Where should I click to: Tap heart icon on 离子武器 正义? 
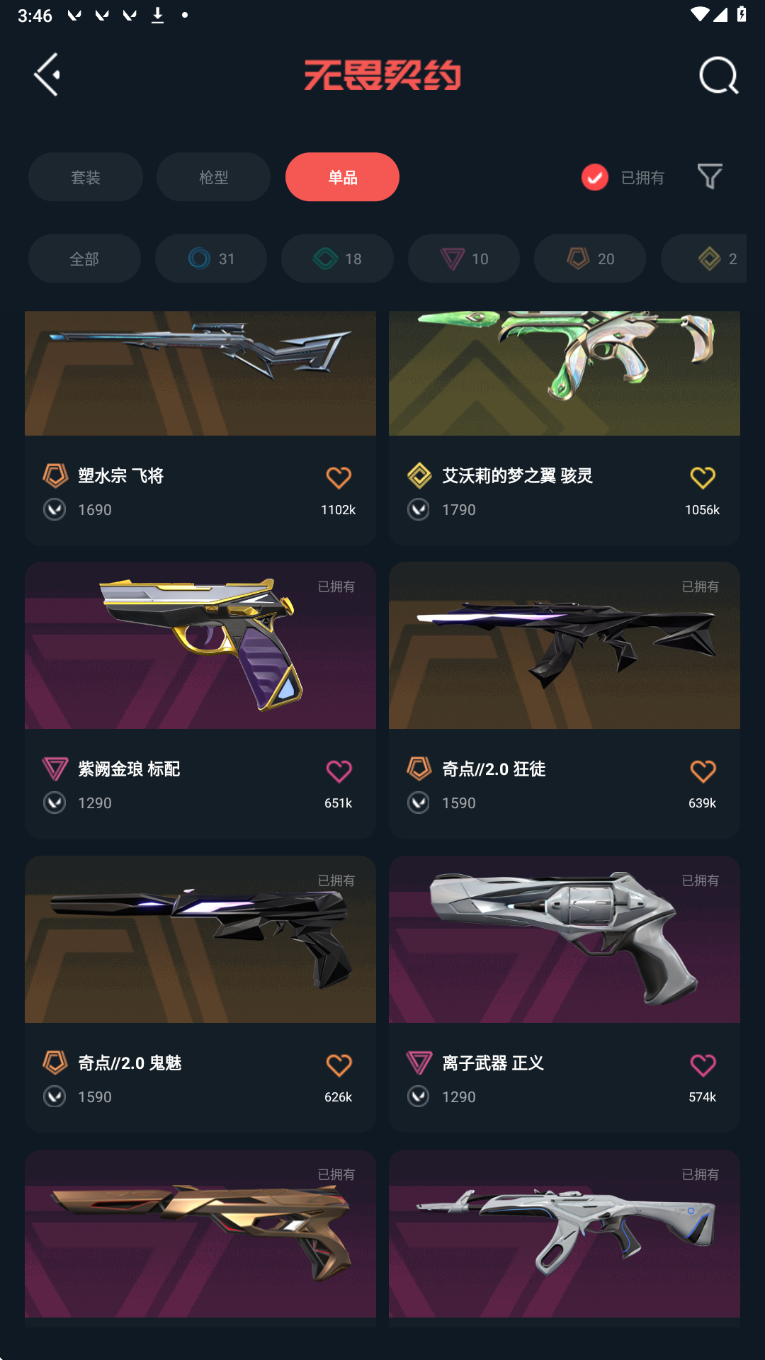tap(703, 1065)
